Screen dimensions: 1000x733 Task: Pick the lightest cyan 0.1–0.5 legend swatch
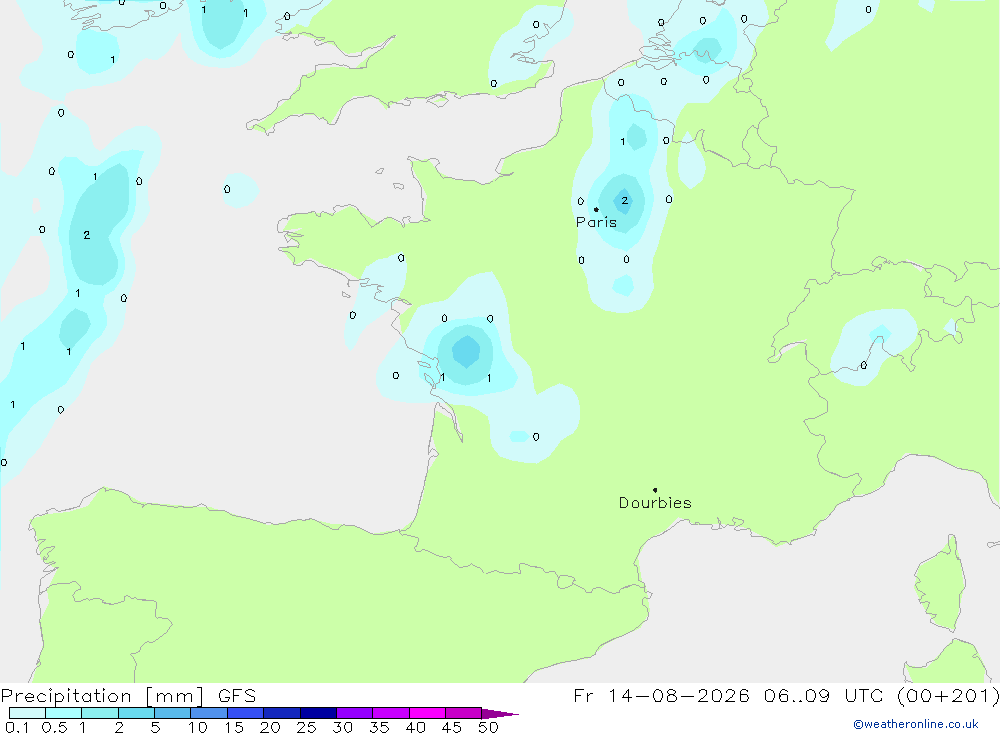(x=27, y=713)
